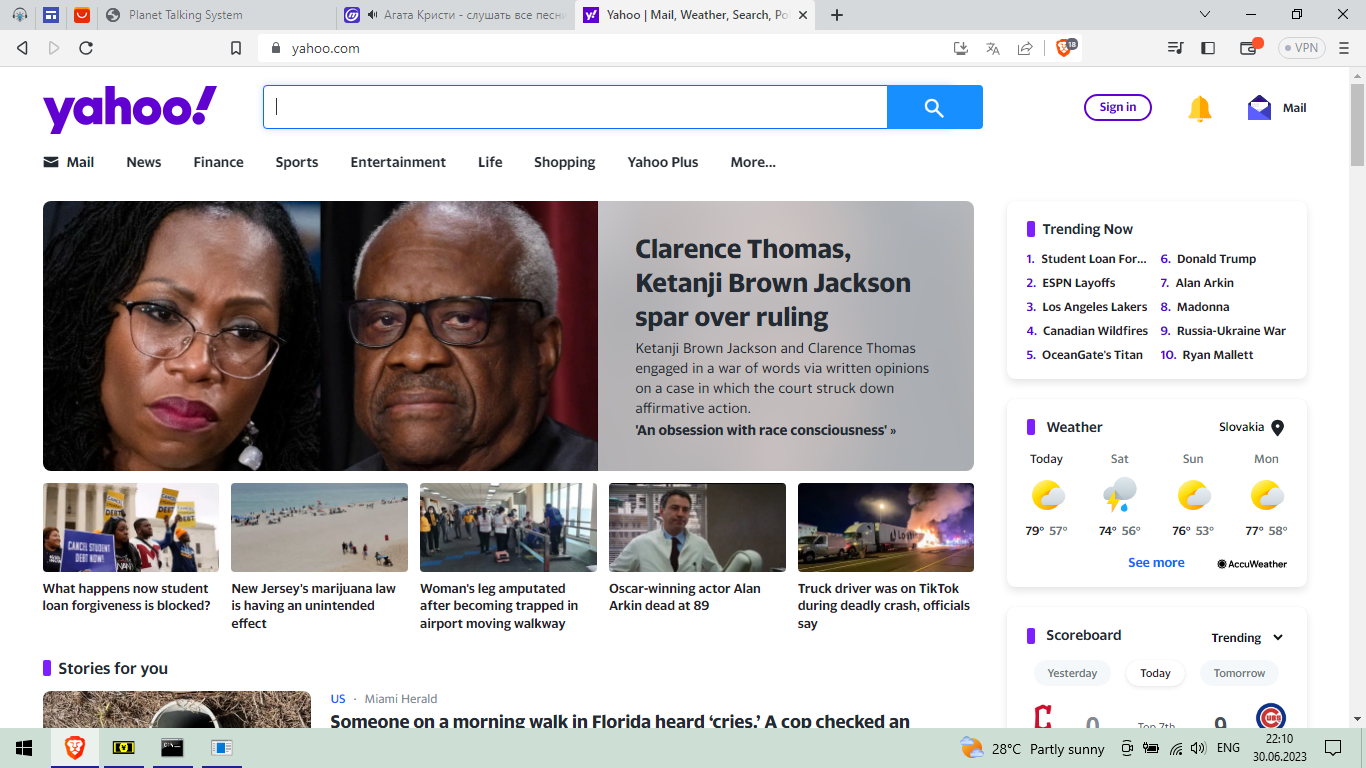Click the Today weather forecast icon
This screenshot has height=768, width=1366.
(1047, 496)
